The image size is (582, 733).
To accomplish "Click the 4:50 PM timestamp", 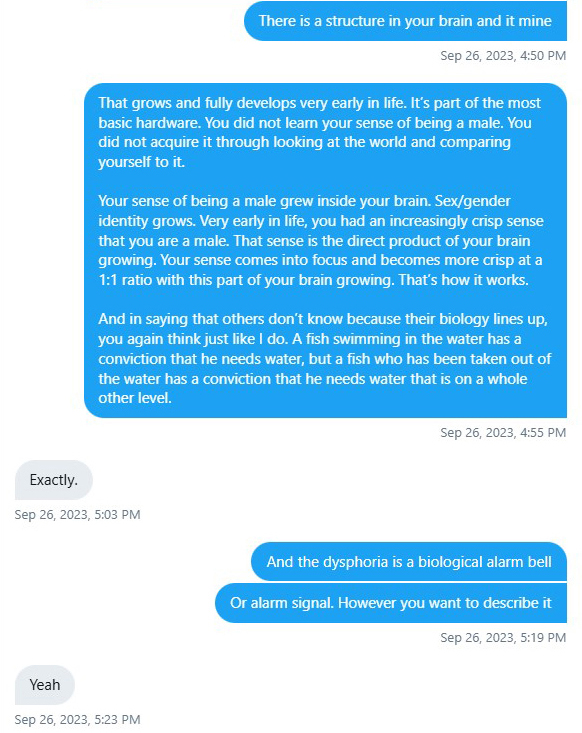I will click(x=503, y=56).
